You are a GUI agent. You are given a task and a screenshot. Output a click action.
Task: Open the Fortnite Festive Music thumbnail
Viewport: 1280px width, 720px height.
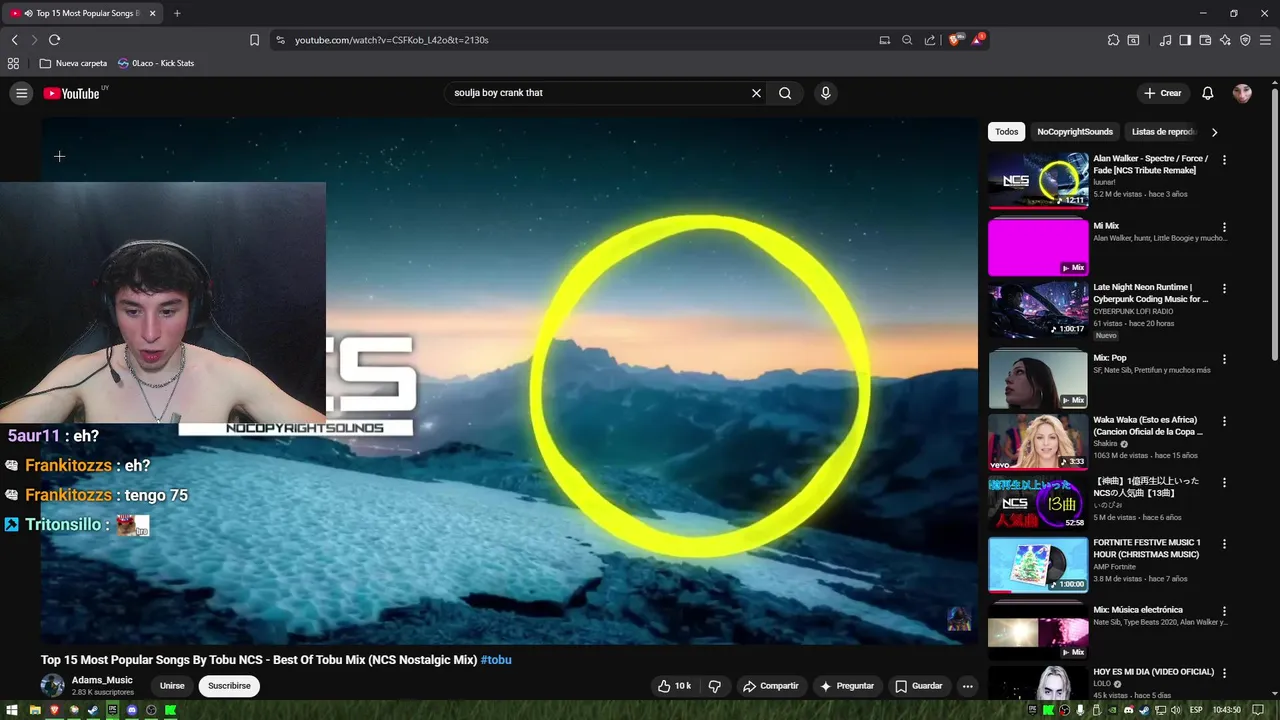pos(1038,565)
